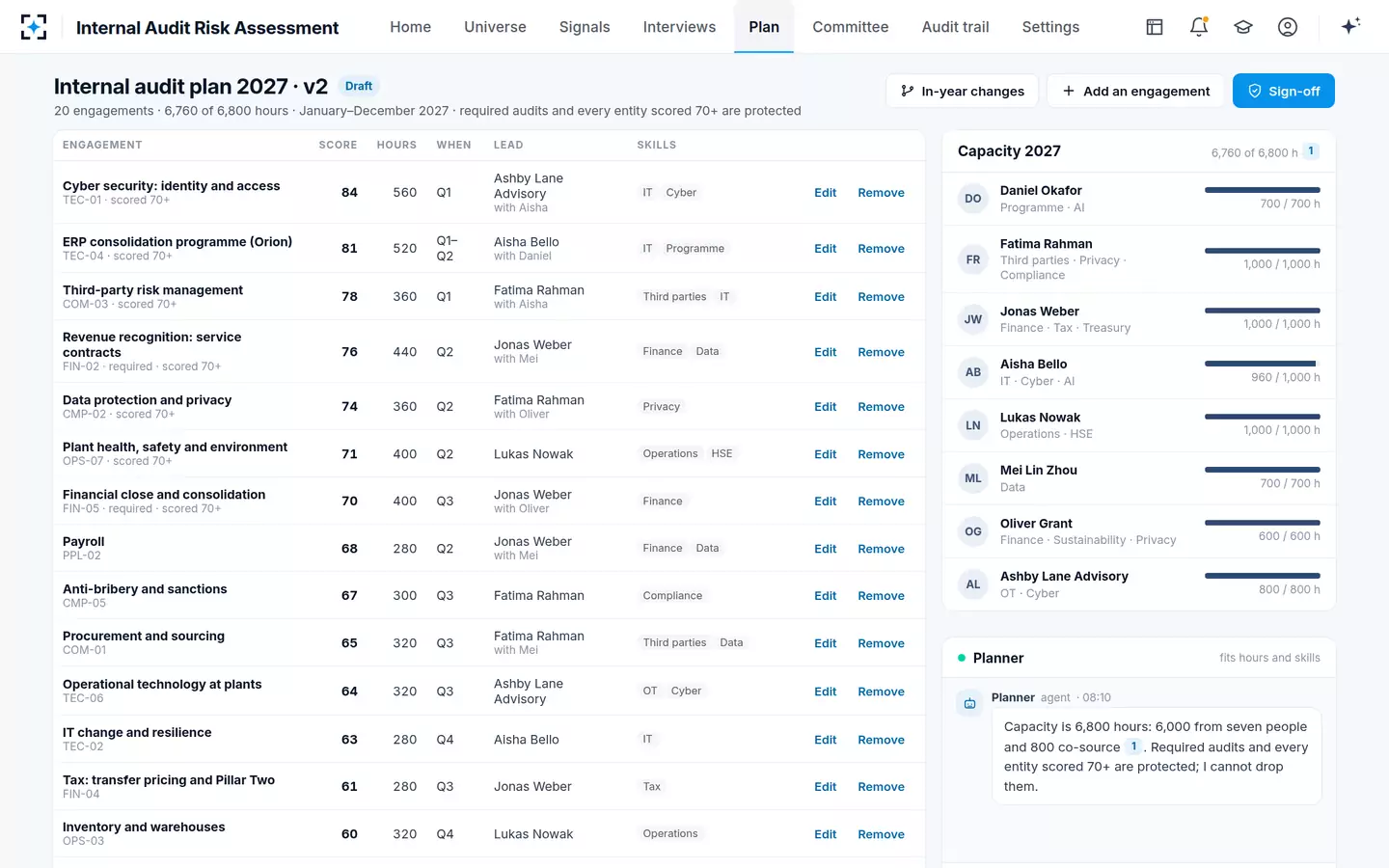Screen dimensions: 1389x868
Task: Go to the Signals tab
Action: pyautogui.click(x=585, y=27)
